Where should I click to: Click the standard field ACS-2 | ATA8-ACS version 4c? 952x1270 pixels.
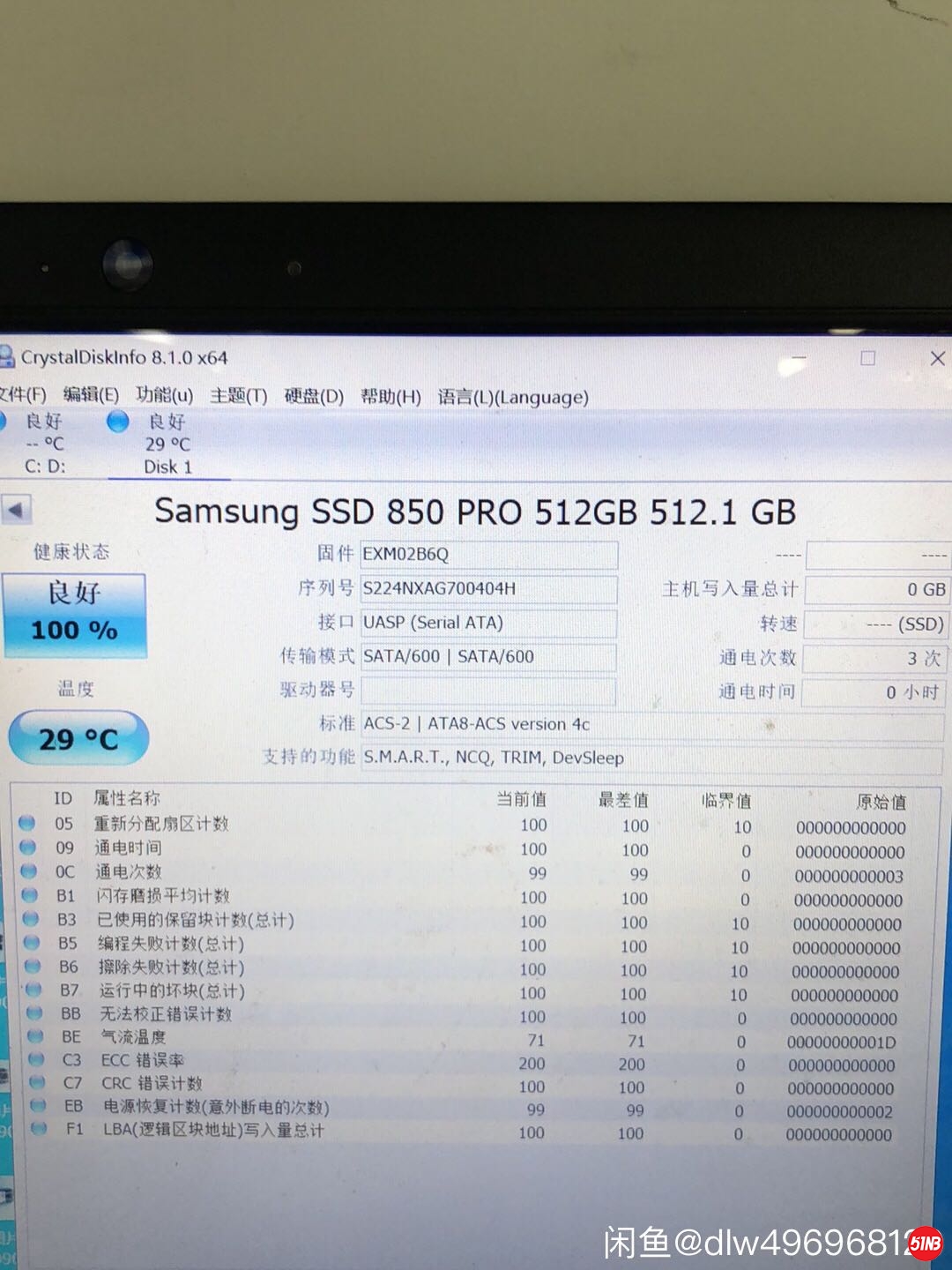(652, 724)
